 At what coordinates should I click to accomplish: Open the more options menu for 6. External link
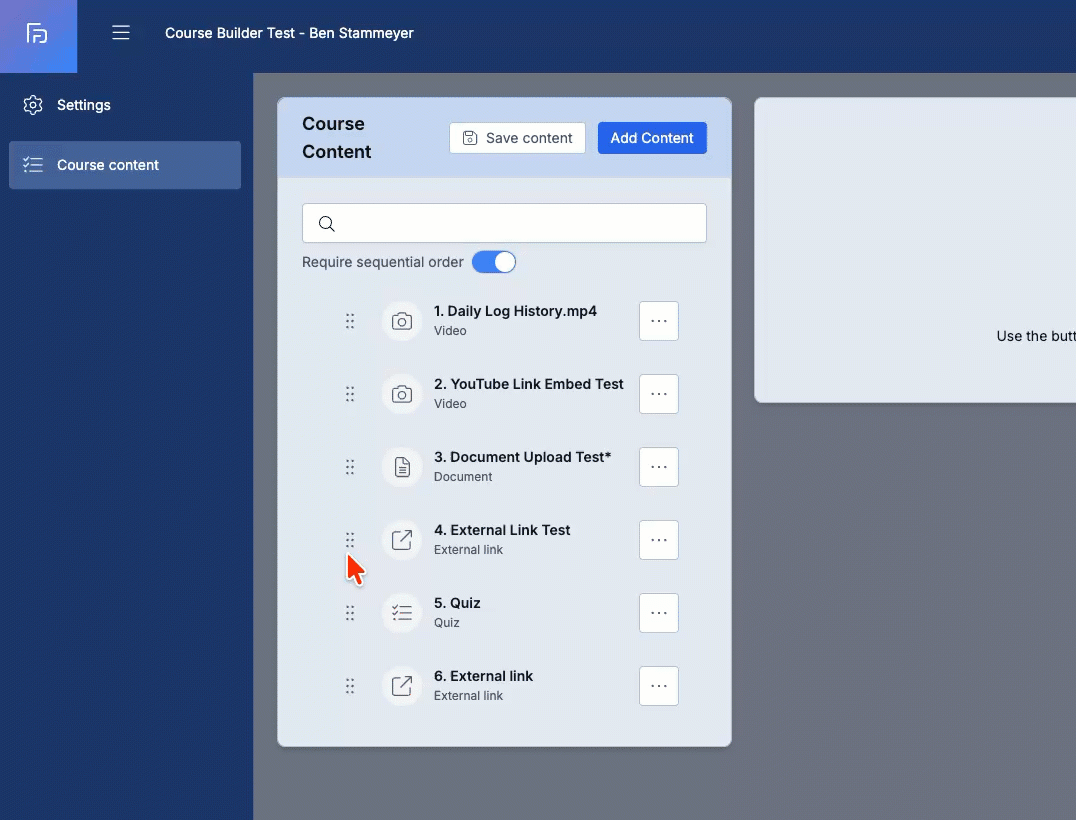[x=659, y=686]
